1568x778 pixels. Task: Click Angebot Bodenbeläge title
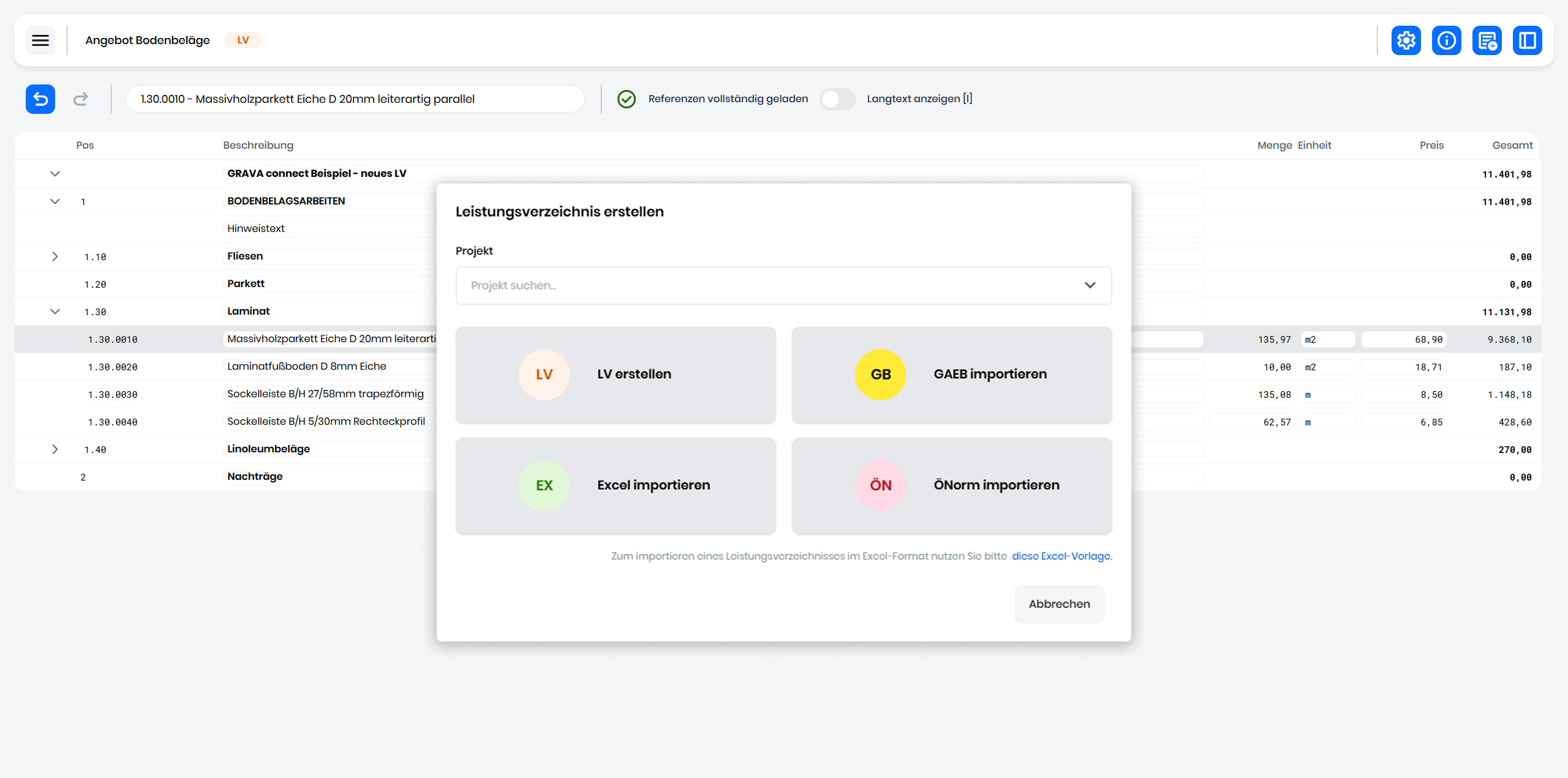click(148, 40)
